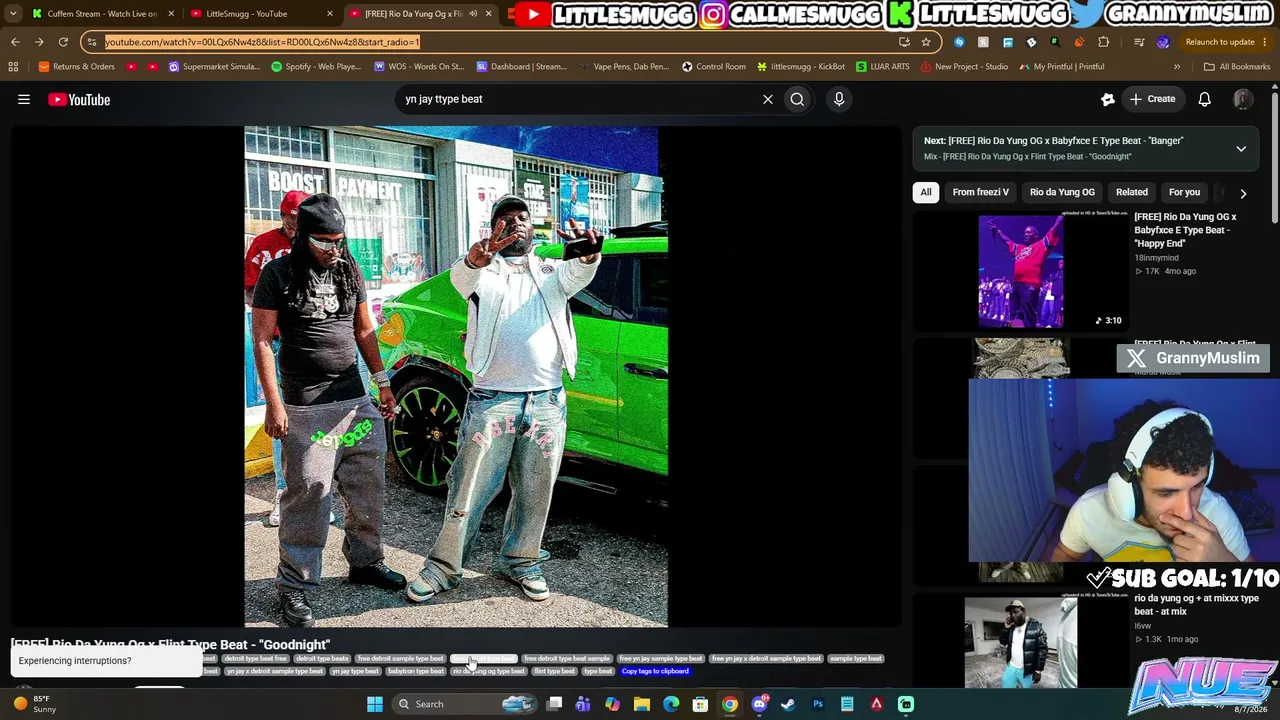Viewport: 1280px width, 720px height.
Task: Open YouTube notifications bell
Action: click(1205, 99)
